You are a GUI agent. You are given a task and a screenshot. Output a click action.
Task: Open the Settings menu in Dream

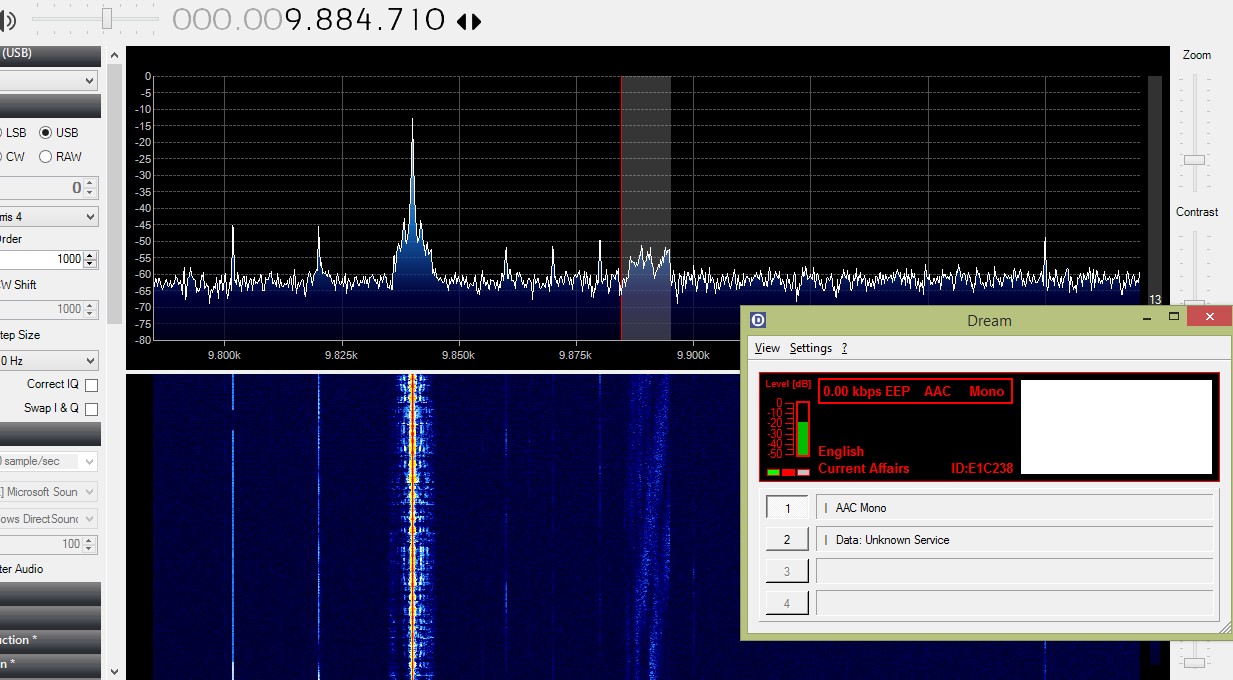click(x=811, y=348)
